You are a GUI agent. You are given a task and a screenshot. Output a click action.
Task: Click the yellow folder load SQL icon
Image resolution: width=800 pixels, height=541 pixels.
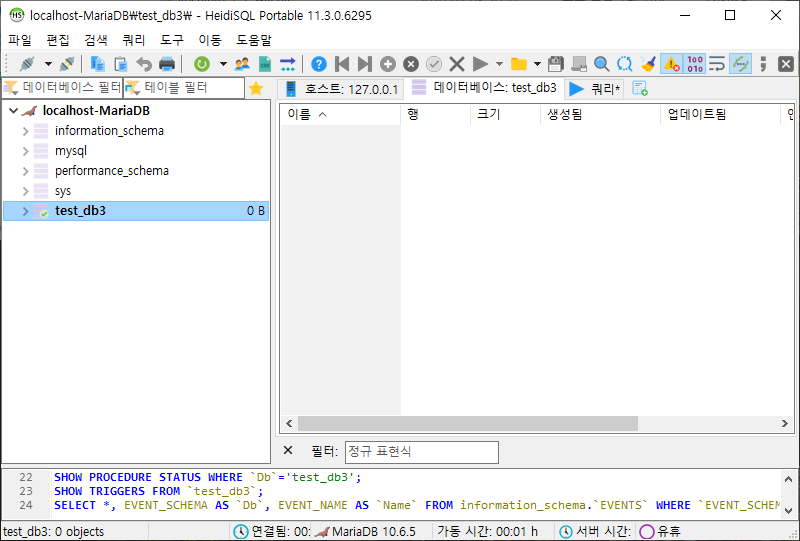[519, 64]
